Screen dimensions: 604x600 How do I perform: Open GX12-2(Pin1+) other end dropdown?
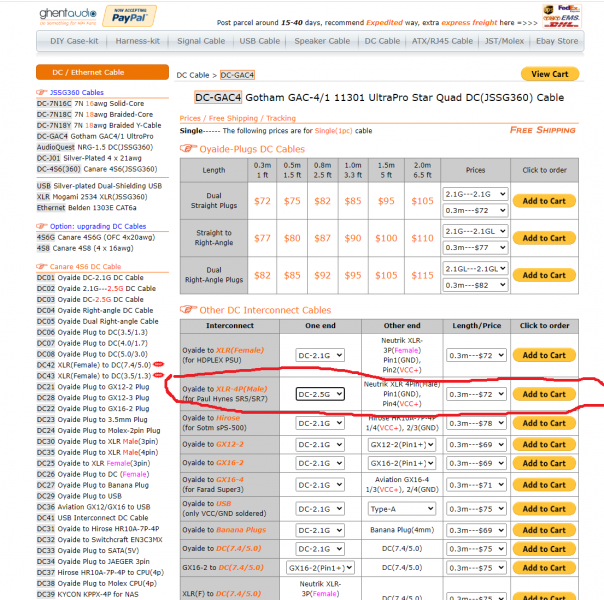[402, 444]
